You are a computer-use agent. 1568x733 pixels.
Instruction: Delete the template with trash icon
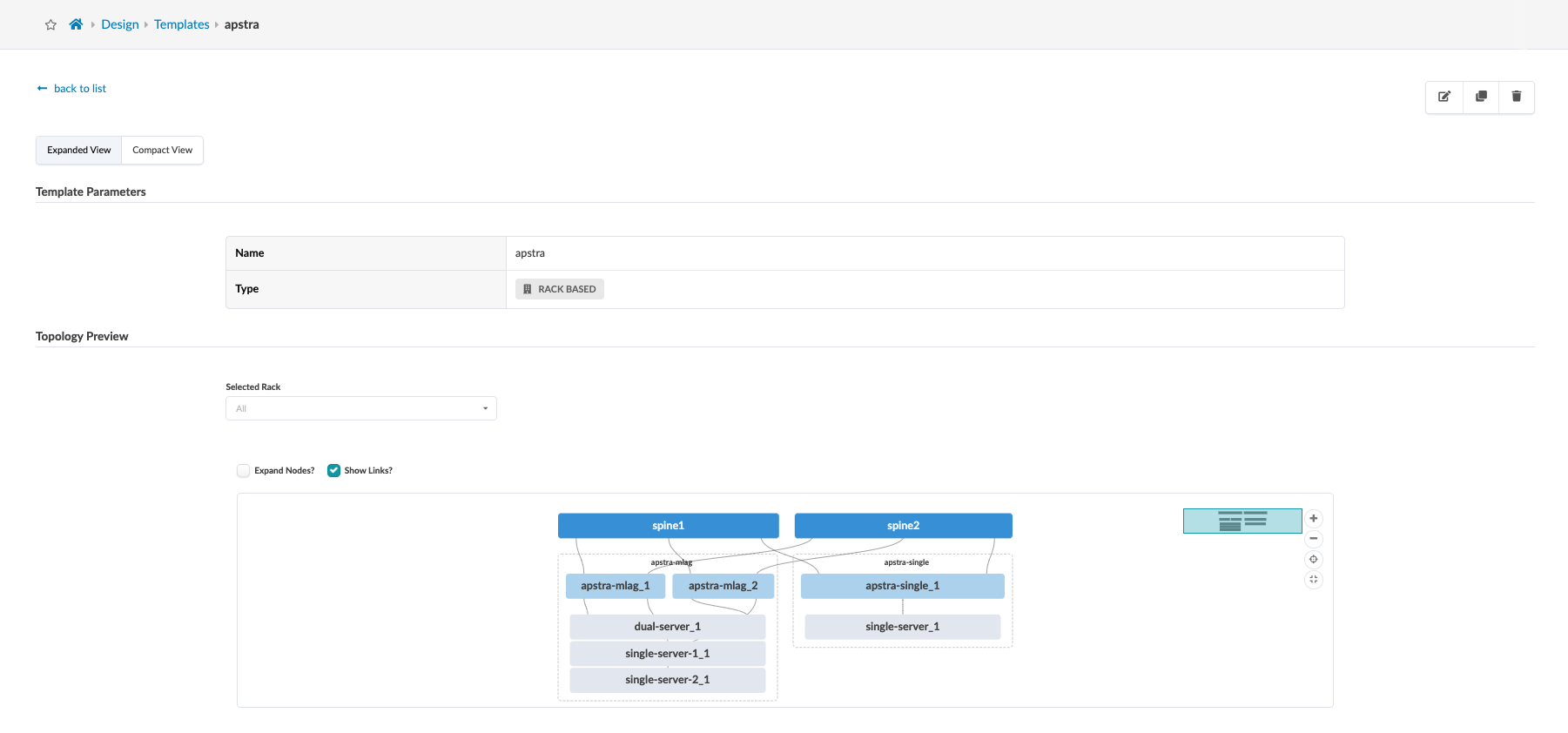click(x=1517, y=97)
